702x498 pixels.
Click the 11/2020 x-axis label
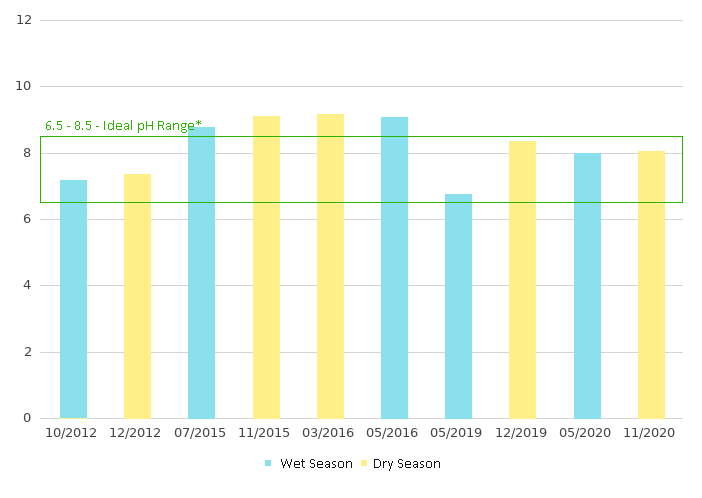pyautogui.click(x=651, y=433)
